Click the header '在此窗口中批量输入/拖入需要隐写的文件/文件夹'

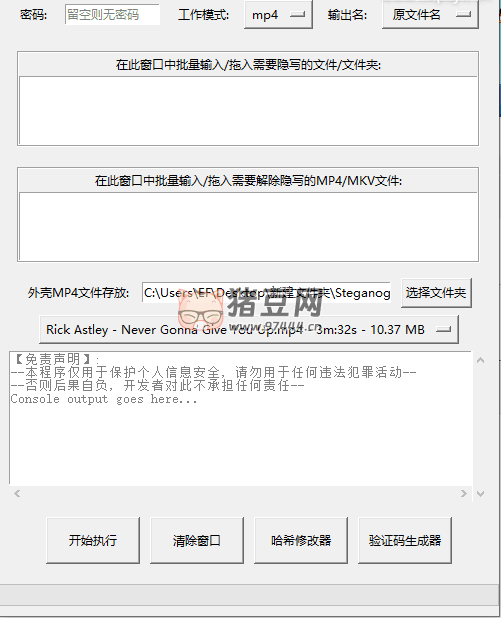[248, 65]
